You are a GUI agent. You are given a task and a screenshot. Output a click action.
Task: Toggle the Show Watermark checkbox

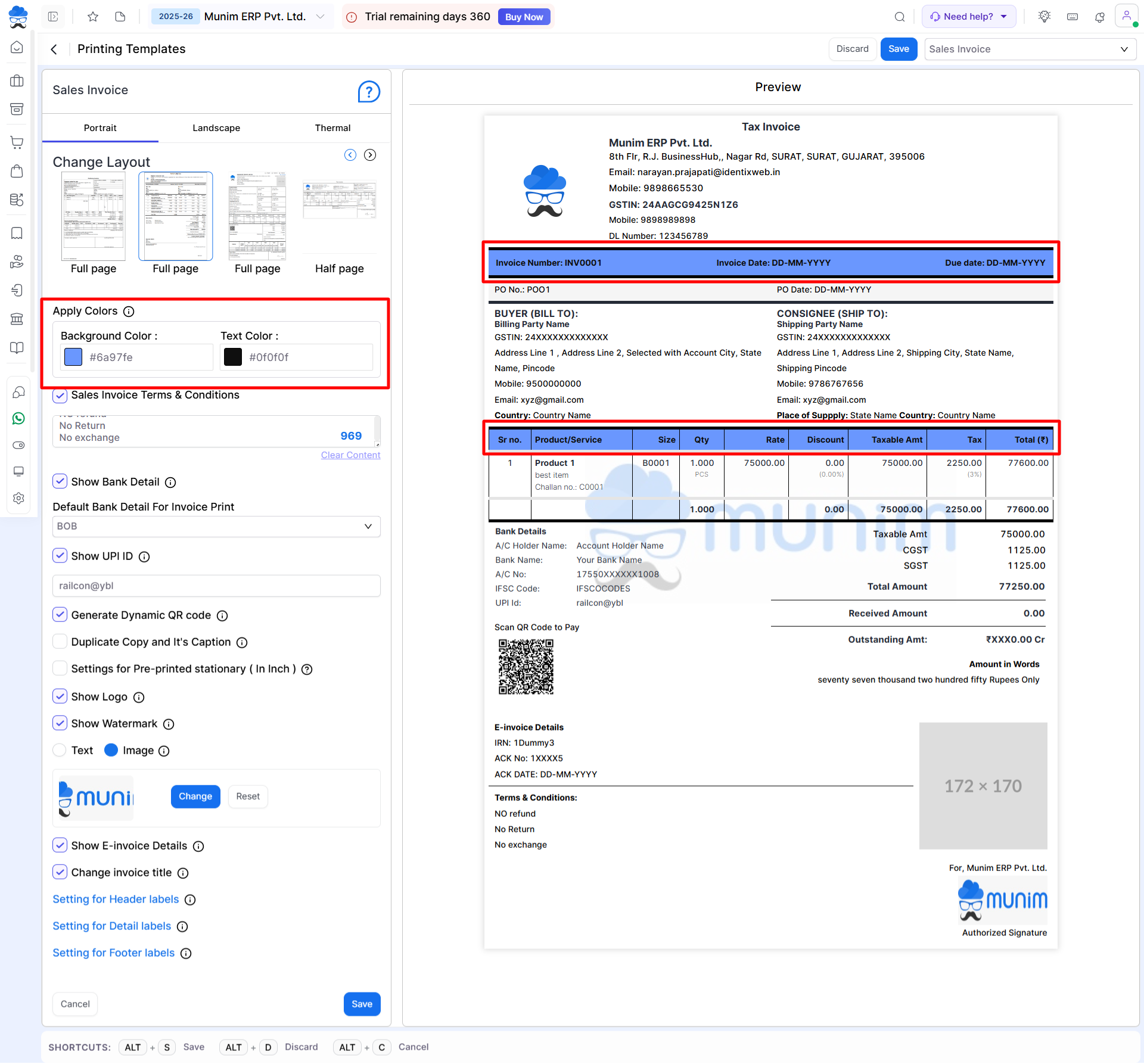60,723
